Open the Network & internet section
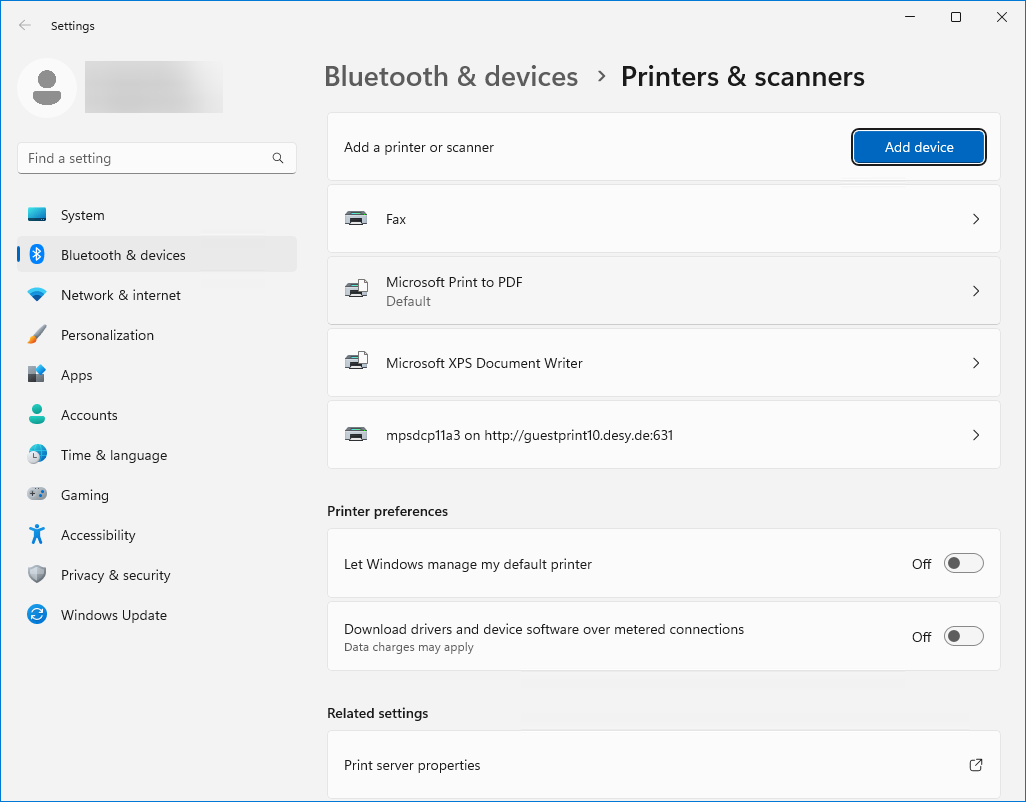Viewport: 1026px width, 802px height. click(120, 295)
